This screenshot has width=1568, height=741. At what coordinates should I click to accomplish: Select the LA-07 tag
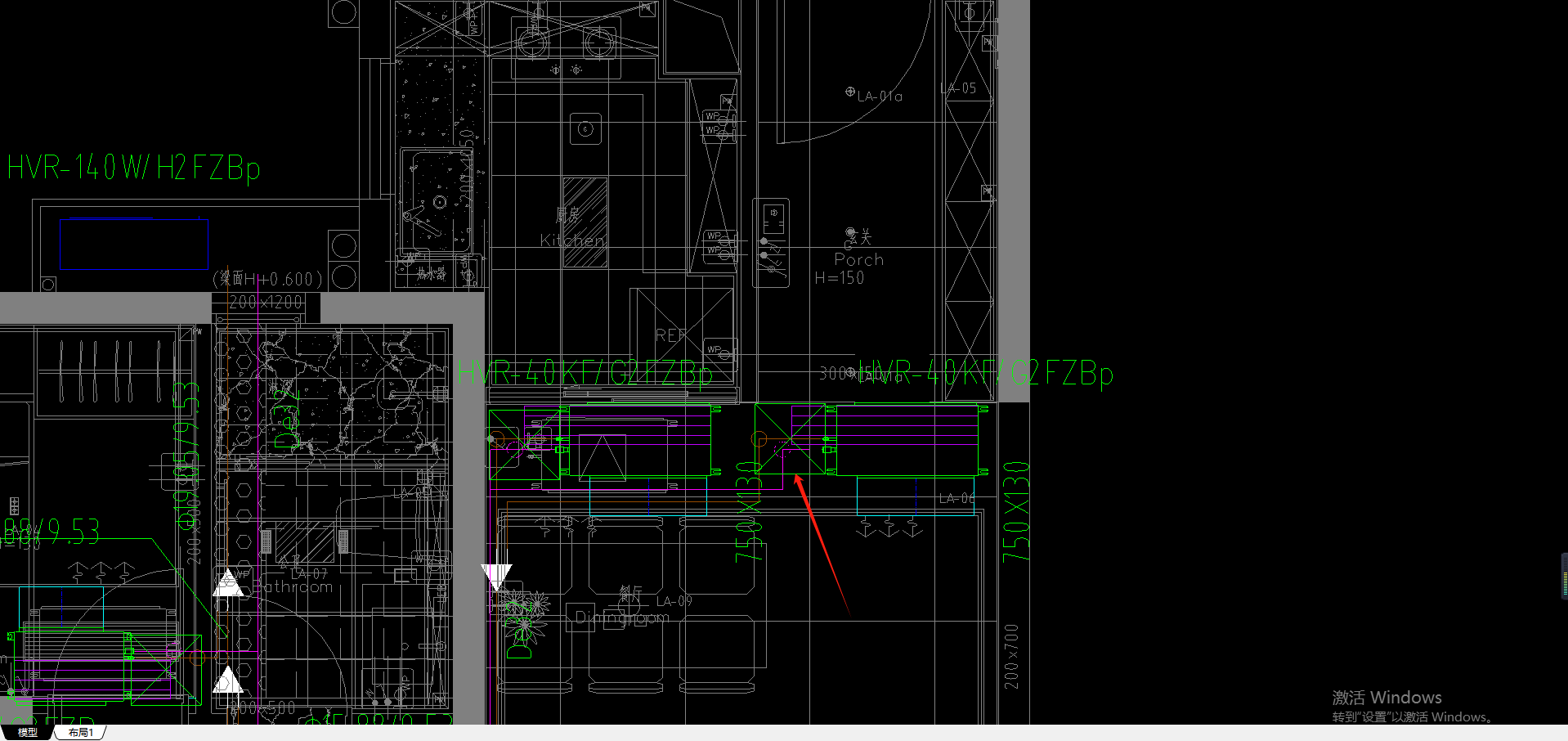pos(309,574)
